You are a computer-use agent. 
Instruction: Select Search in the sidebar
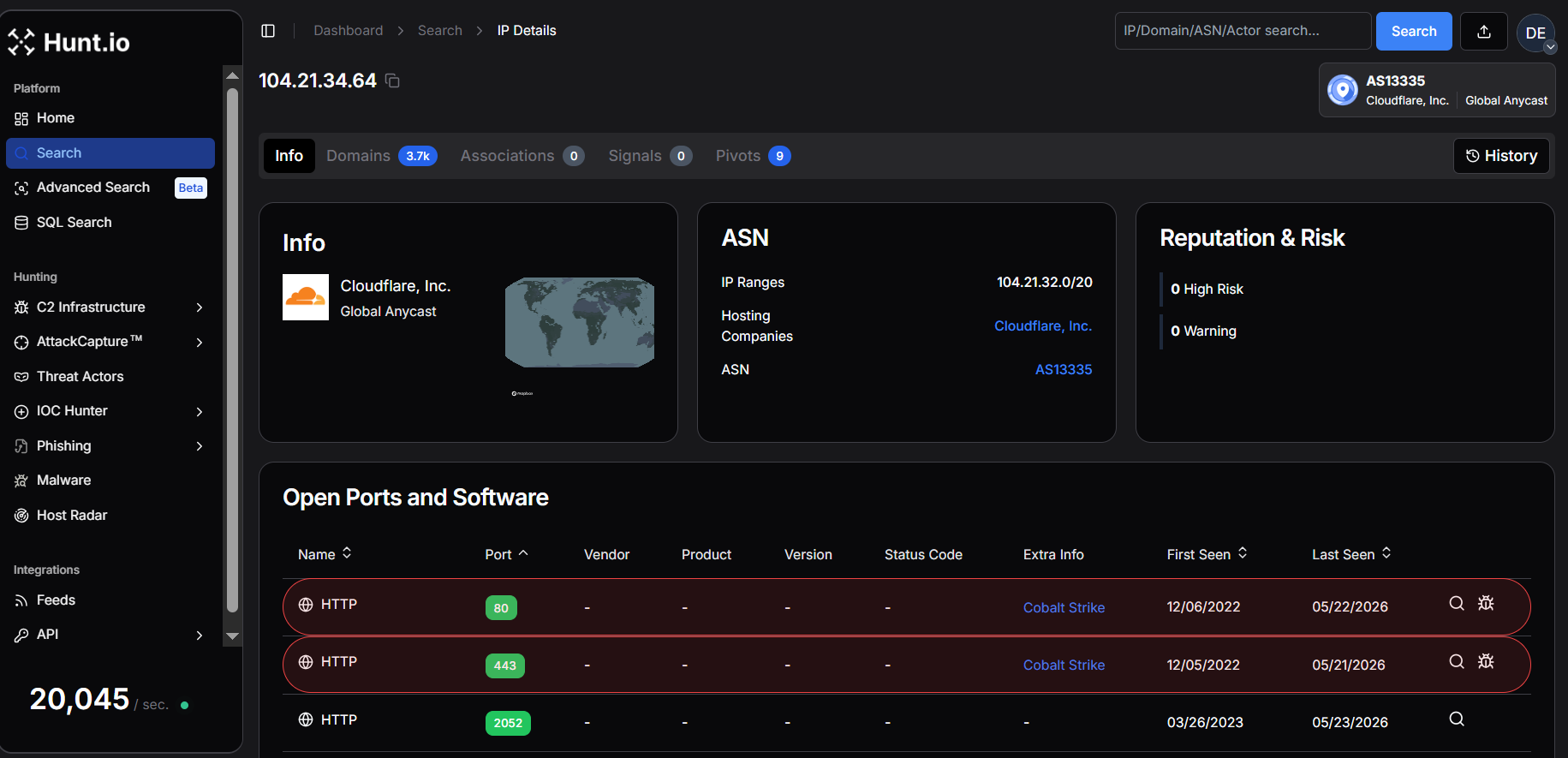[x=110, y=153]
